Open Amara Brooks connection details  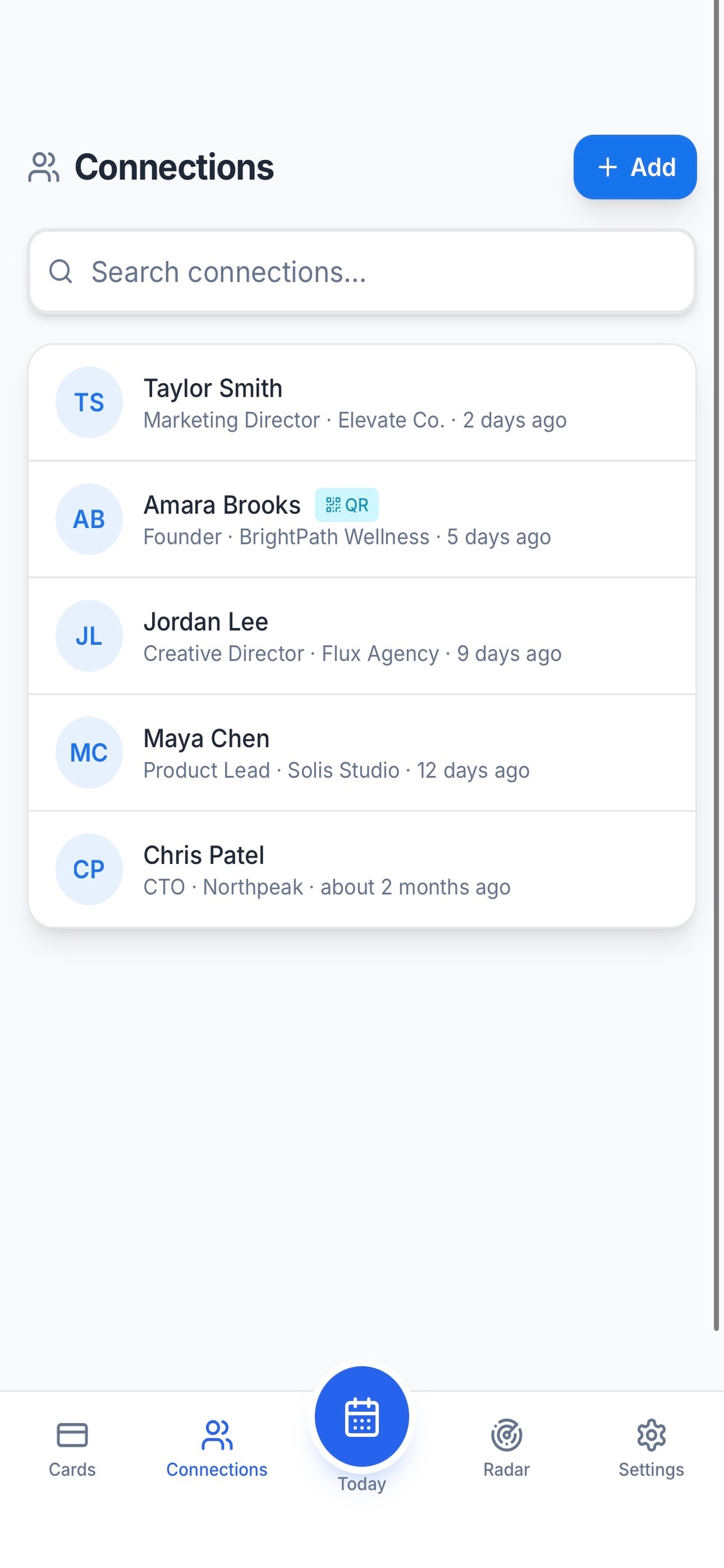(x=362, y=519)
